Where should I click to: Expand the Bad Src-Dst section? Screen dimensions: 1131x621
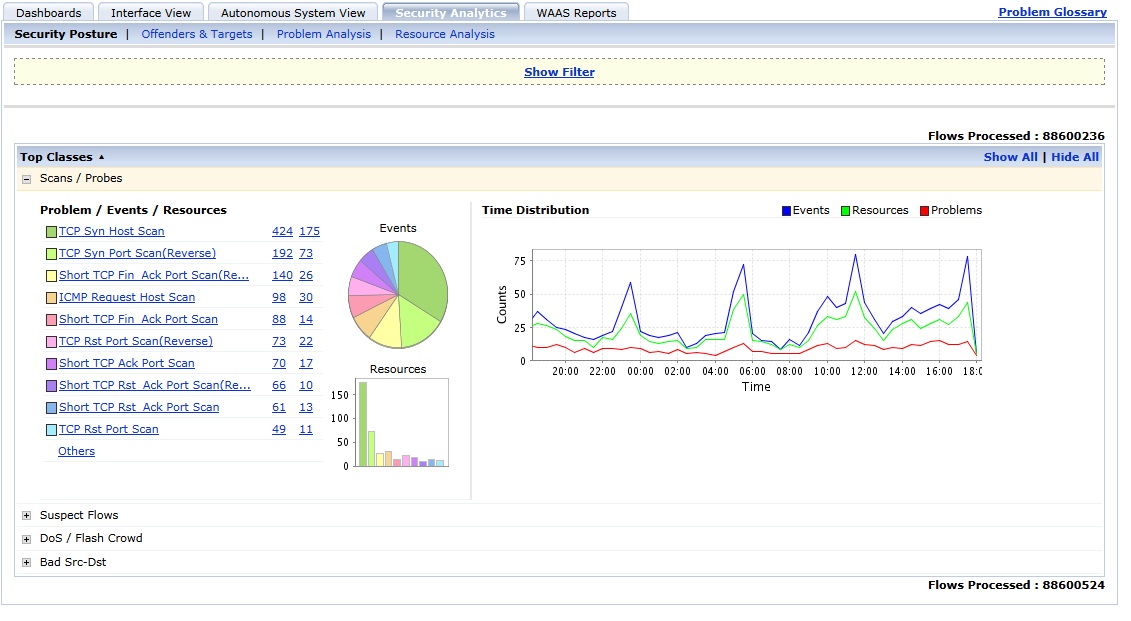pos(27,563)
